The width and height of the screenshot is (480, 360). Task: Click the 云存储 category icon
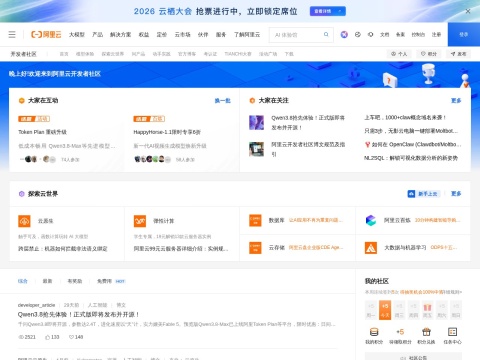click(255, 248)
